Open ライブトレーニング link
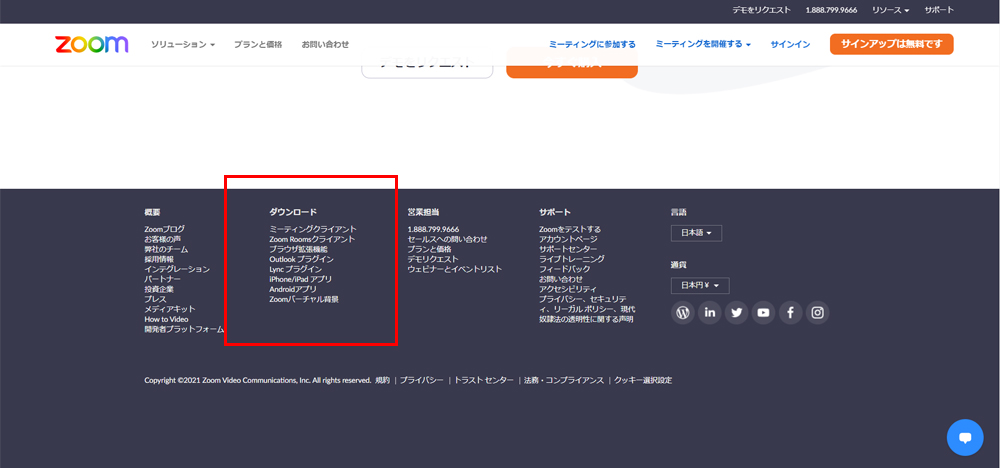The image size is (1000, 468). click(x=572, y=260)
